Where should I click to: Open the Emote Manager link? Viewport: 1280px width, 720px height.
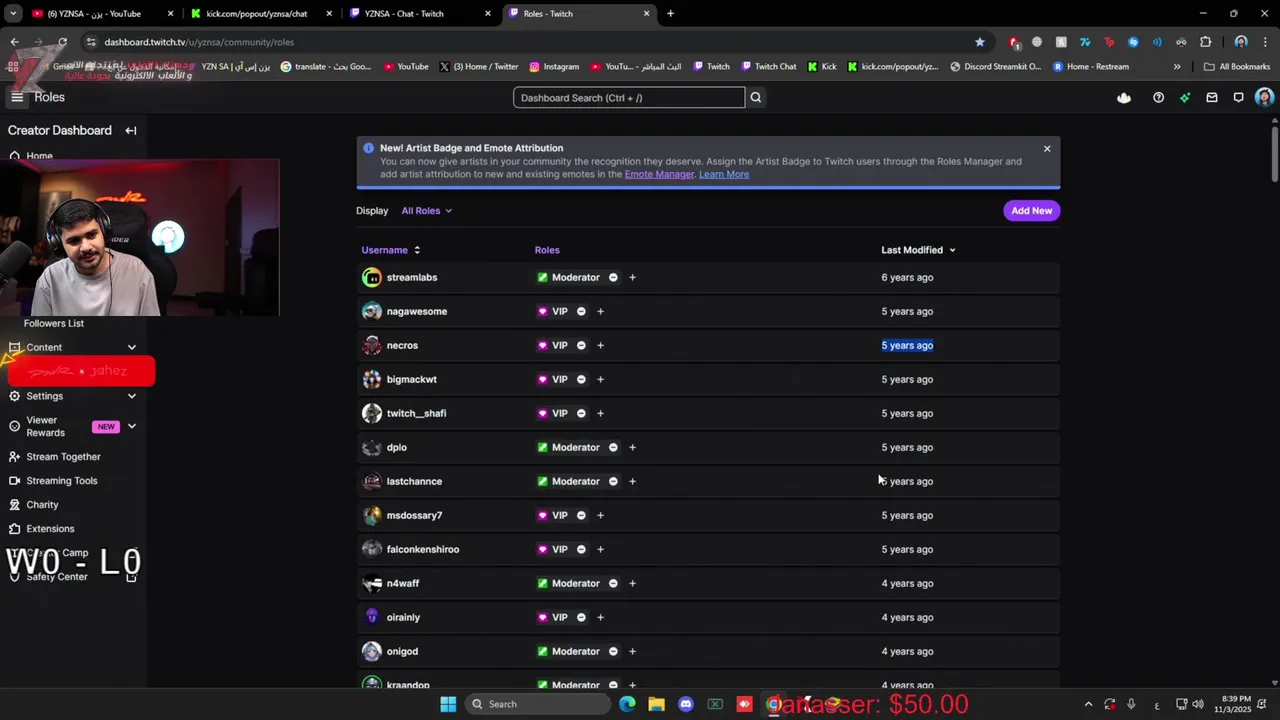[x=659, y=174]
